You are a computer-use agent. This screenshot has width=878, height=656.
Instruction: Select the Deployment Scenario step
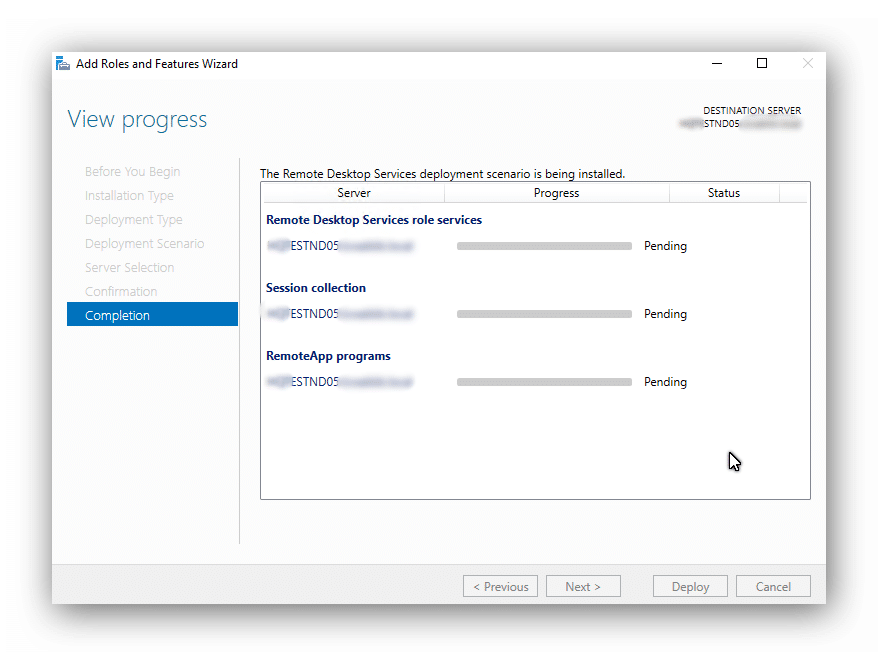pyautogui.click(x=144, y=244)
